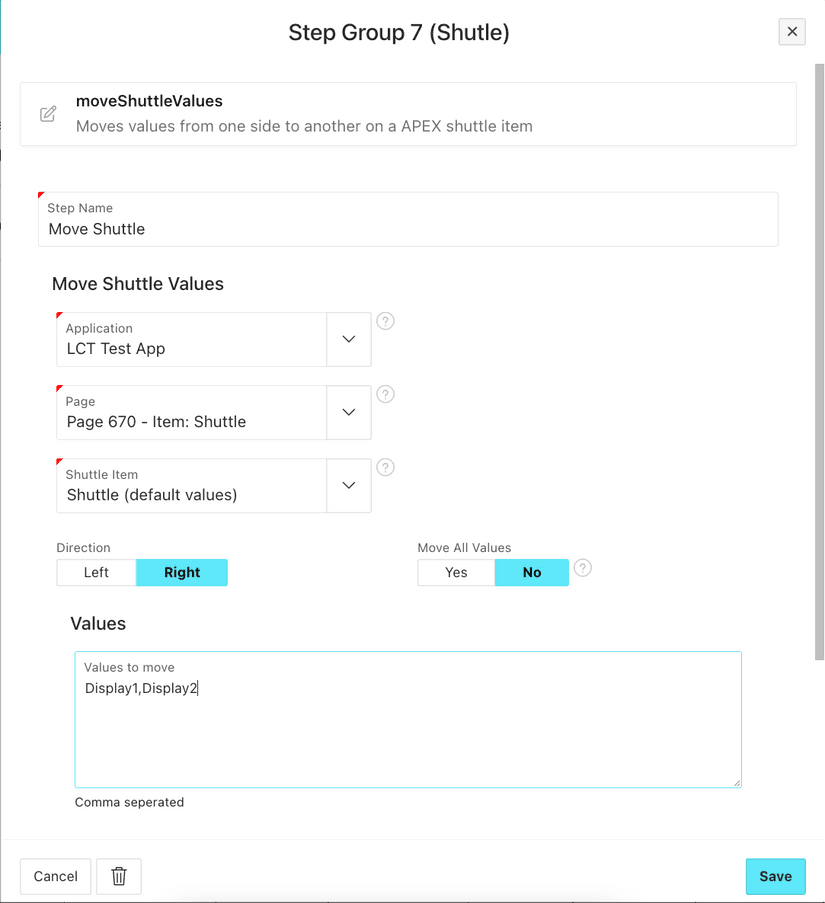825x903 pixels.
Task: Save the Move Shuttle step
Action: [x=775, y=876]
